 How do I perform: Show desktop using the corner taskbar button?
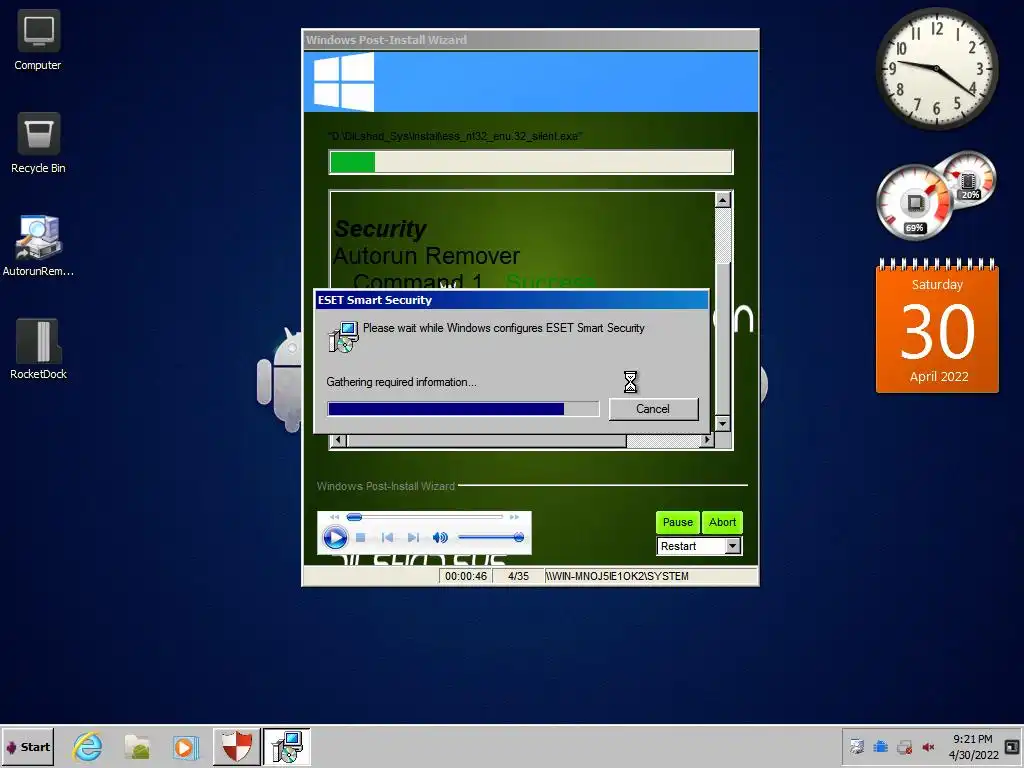[x=1012, y=746]
